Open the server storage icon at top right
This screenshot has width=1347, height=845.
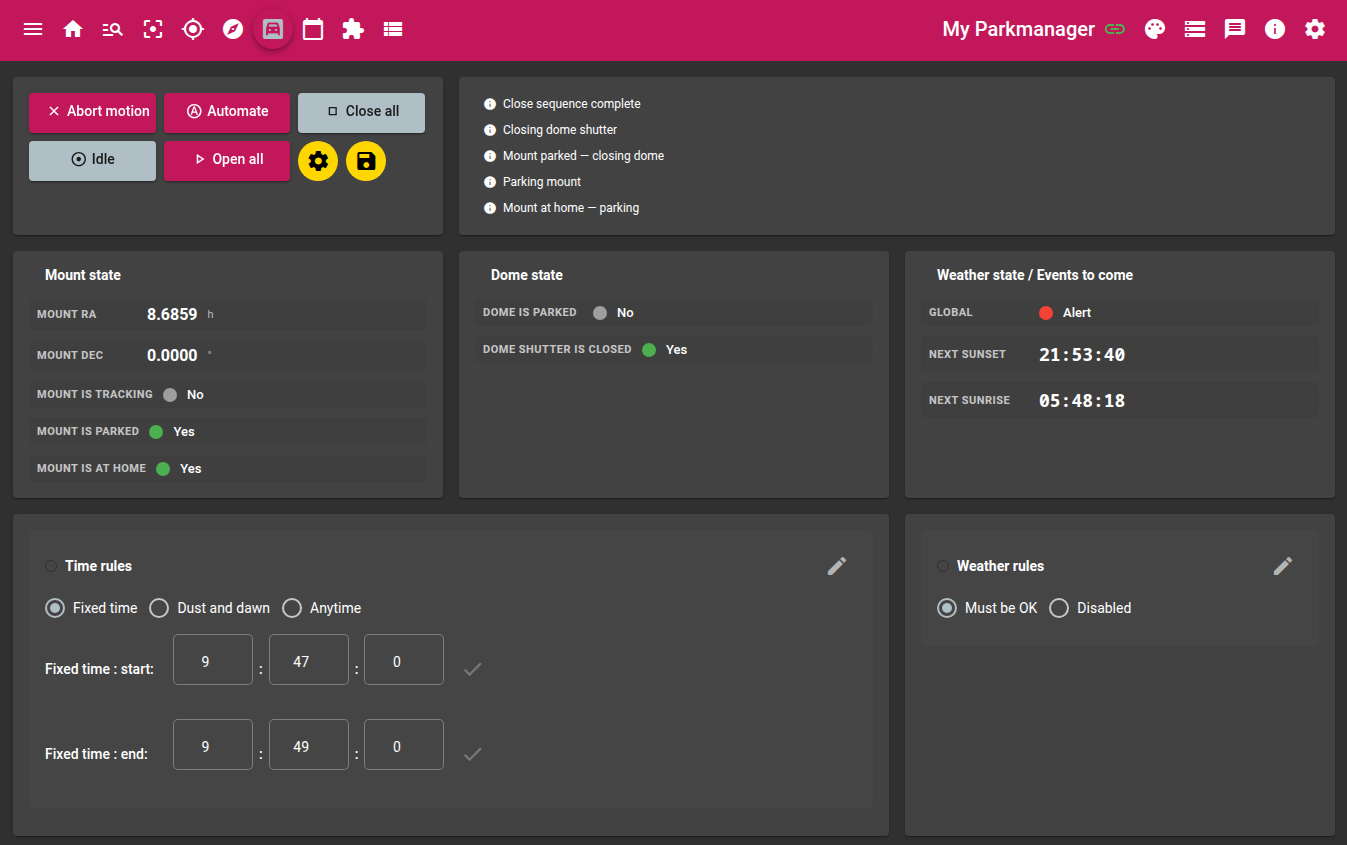[1195, 29]
